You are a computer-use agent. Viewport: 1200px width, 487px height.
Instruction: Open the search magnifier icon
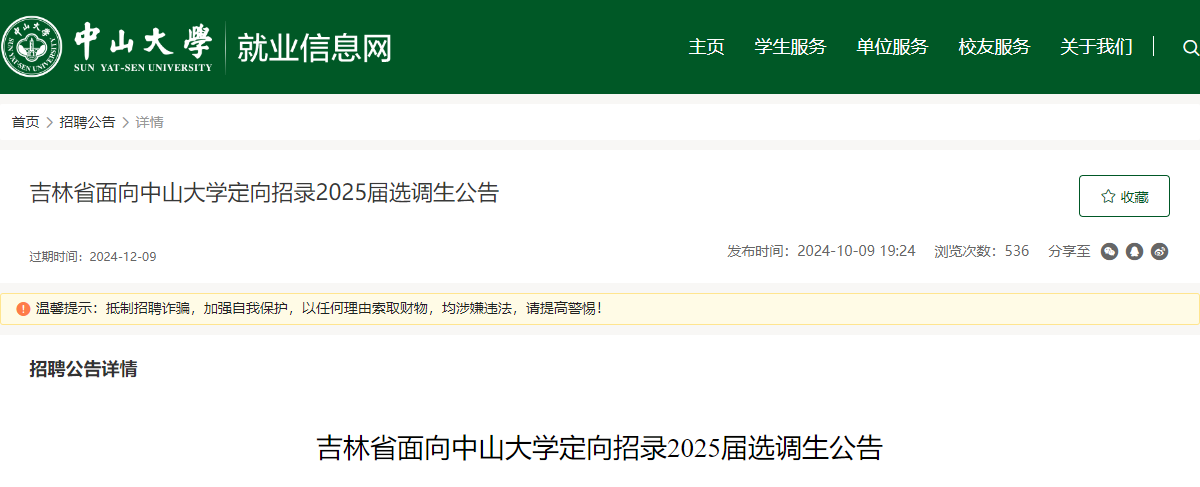click(x=1190, y=47)
